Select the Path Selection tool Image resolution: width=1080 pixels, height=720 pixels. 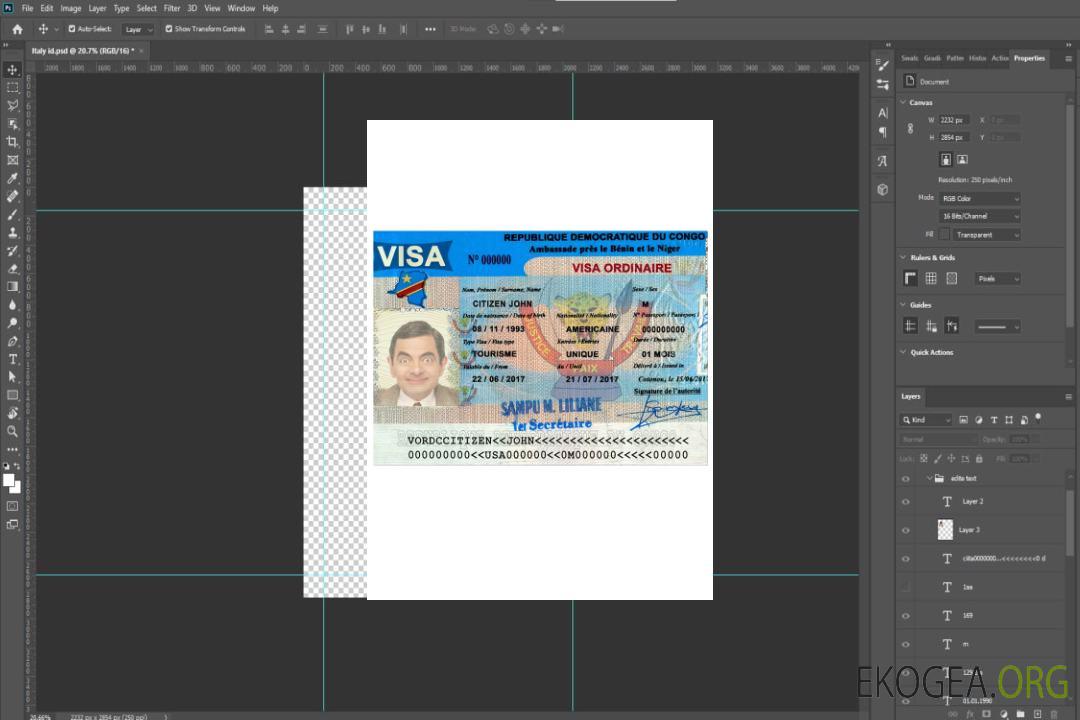[12, 377]
